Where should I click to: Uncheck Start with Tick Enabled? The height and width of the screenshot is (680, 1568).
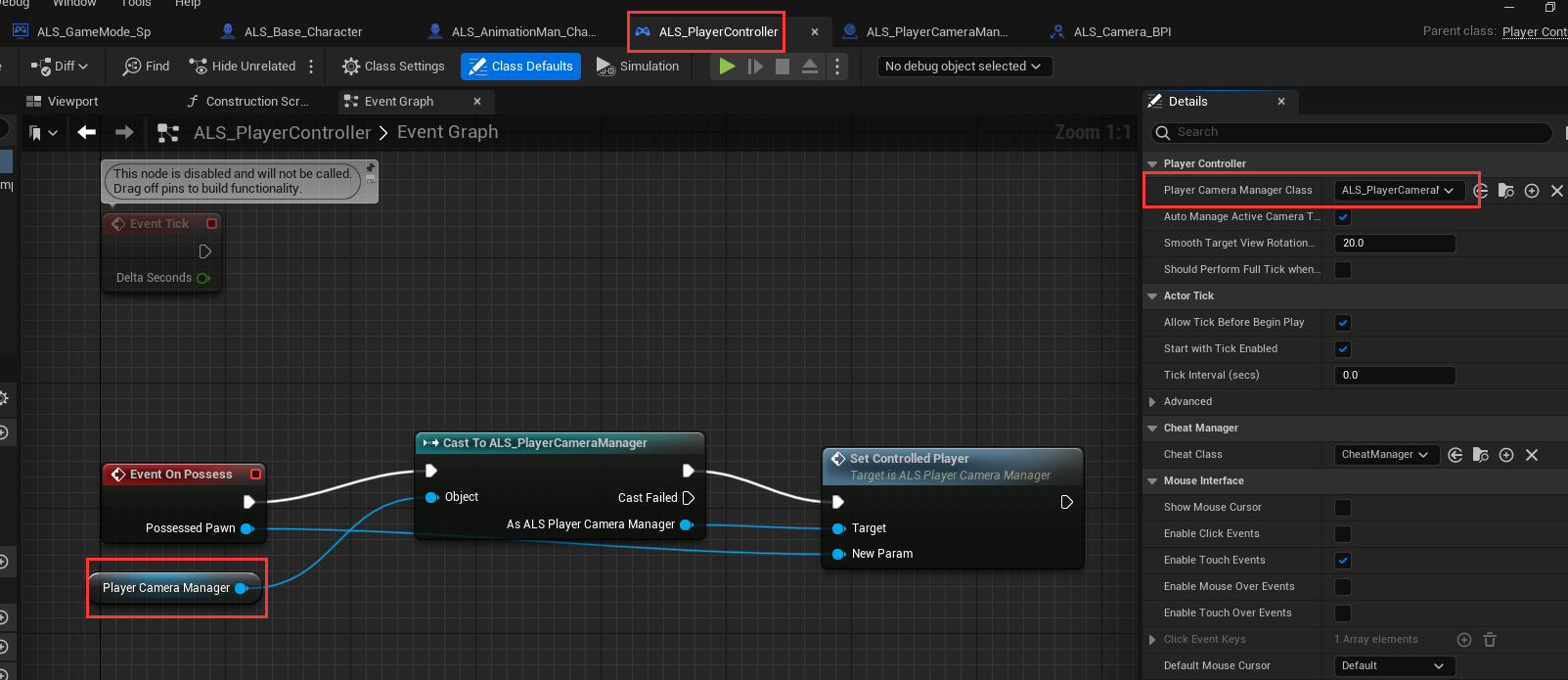point(1343,349)
